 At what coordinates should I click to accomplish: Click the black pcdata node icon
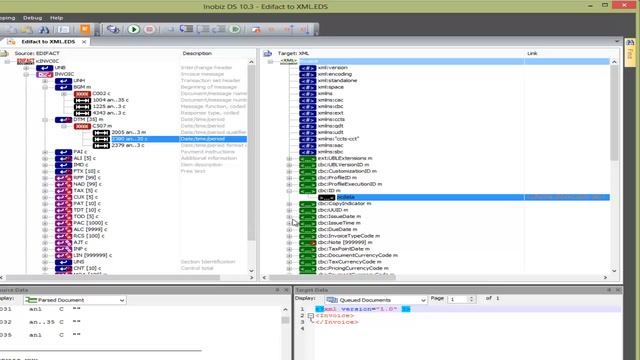tap(327, 197)
